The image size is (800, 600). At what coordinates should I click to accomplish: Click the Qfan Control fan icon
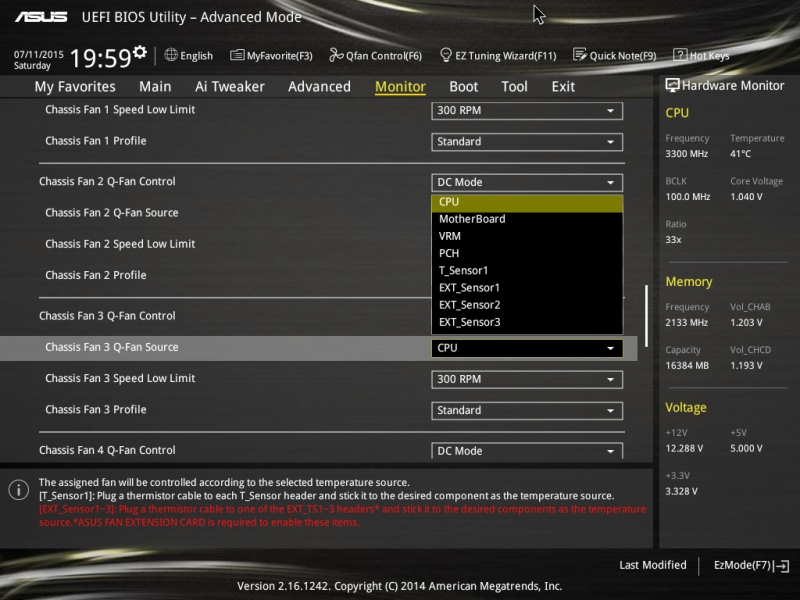(336, 55)
